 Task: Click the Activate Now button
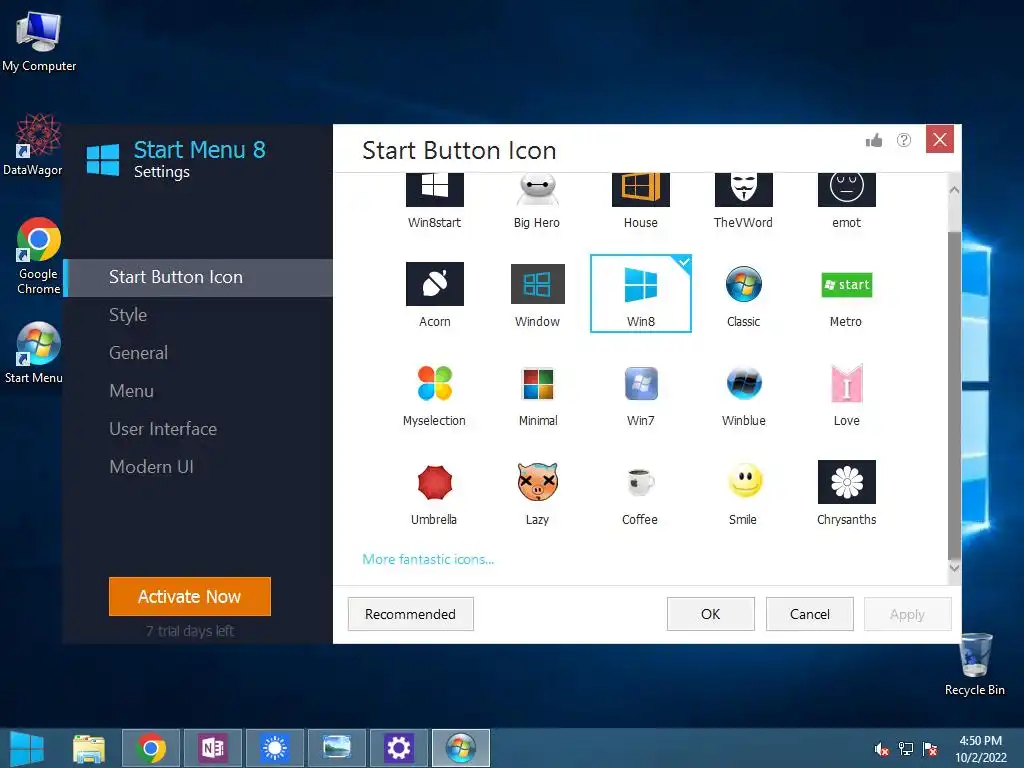click(189, 596)
